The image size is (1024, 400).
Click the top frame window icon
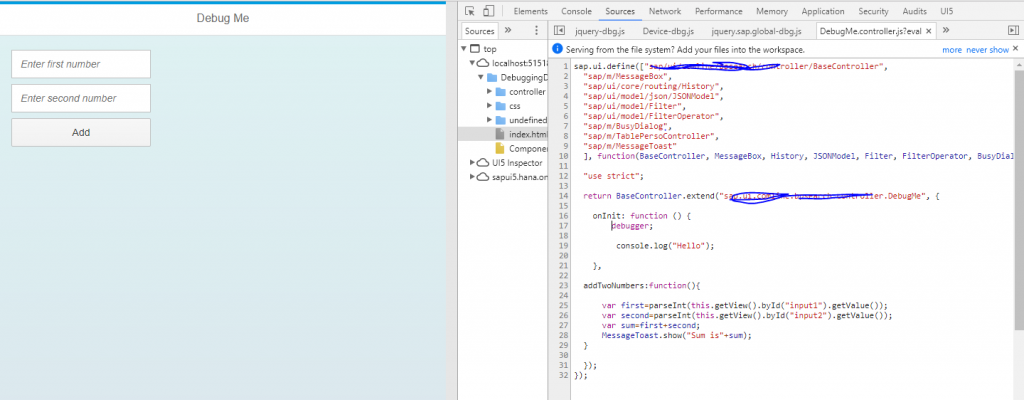(475, 49)
